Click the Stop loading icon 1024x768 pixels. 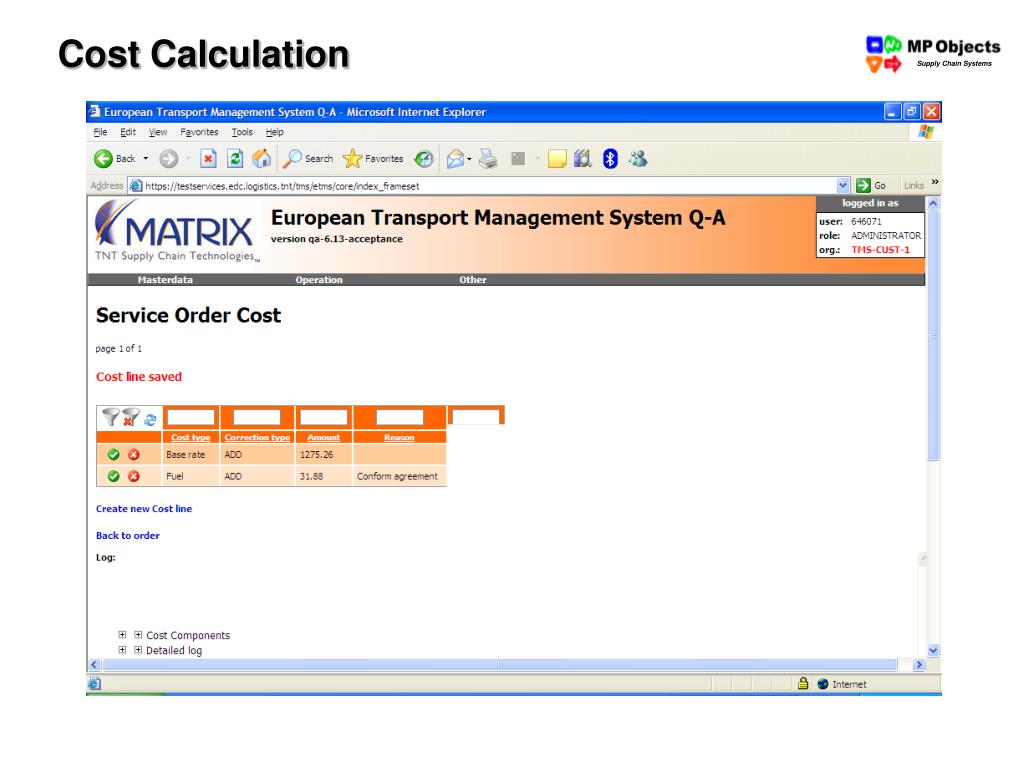[208, 159]
